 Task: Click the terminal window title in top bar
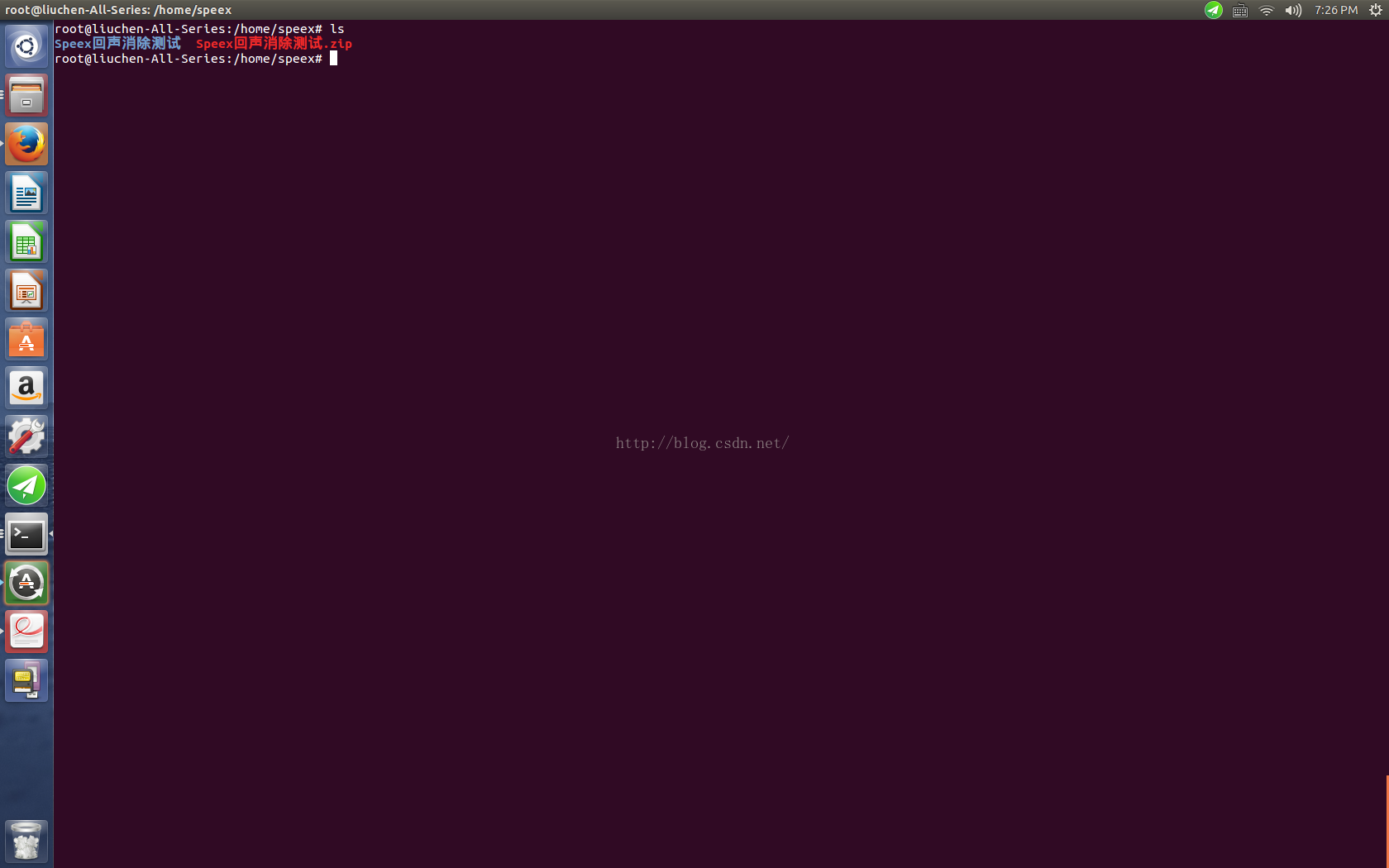118,10
